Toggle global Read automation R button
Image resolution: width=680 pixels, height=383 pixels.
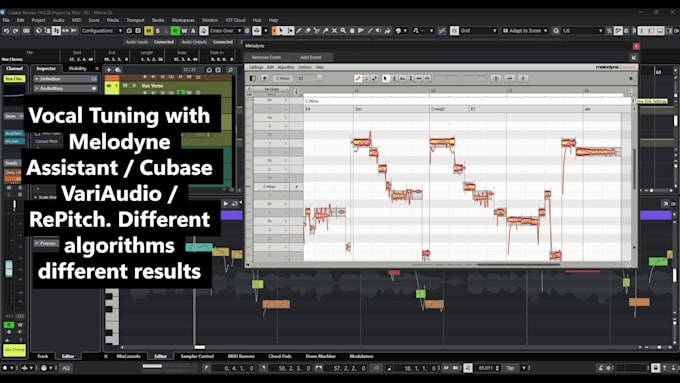click(175, 31)
